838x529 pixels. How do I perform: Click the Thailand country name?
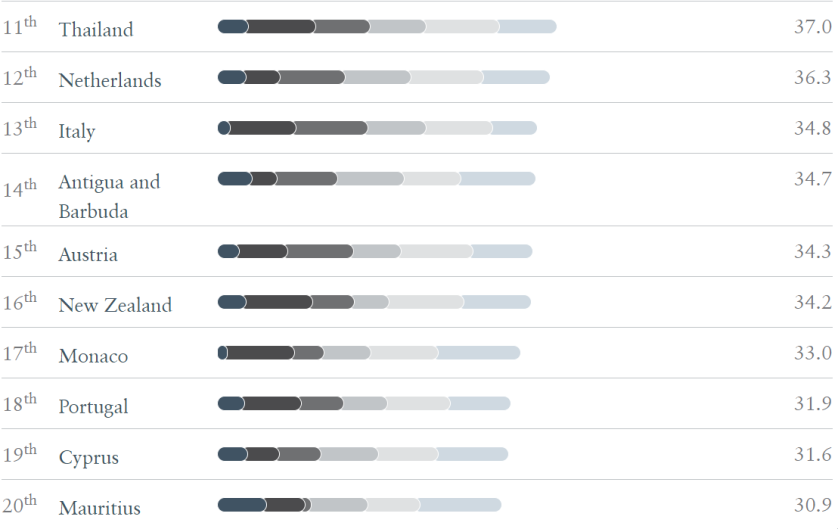(96, 29)
